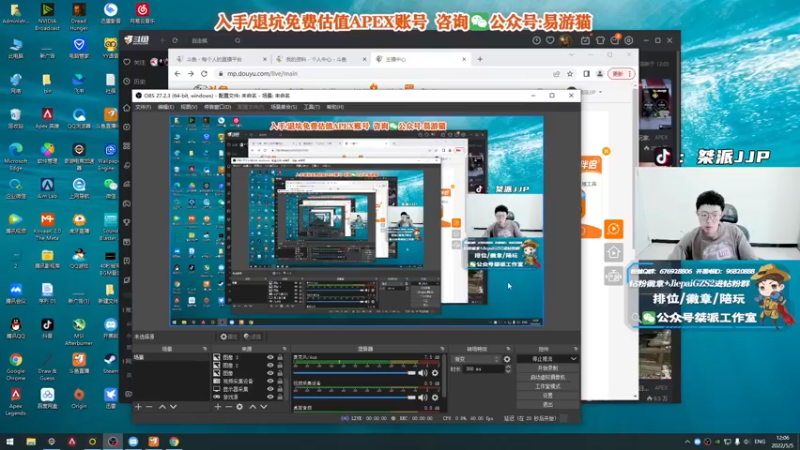800x450 pixels.
Task: Remove selected source with minus icon
Action: click(x=229, y=407)
